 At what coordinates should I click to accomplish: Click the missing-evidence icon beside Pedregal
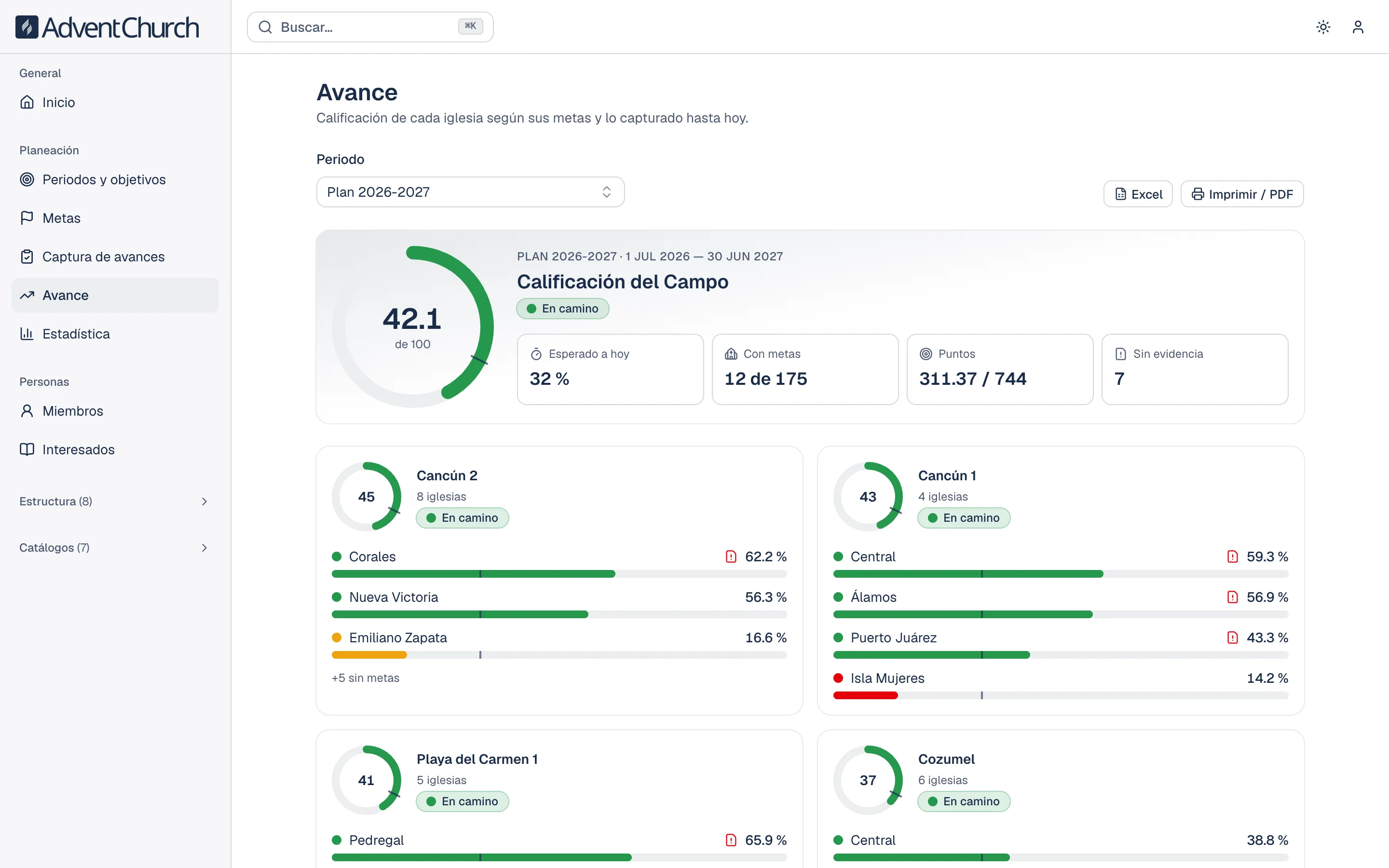coord(731,840)
